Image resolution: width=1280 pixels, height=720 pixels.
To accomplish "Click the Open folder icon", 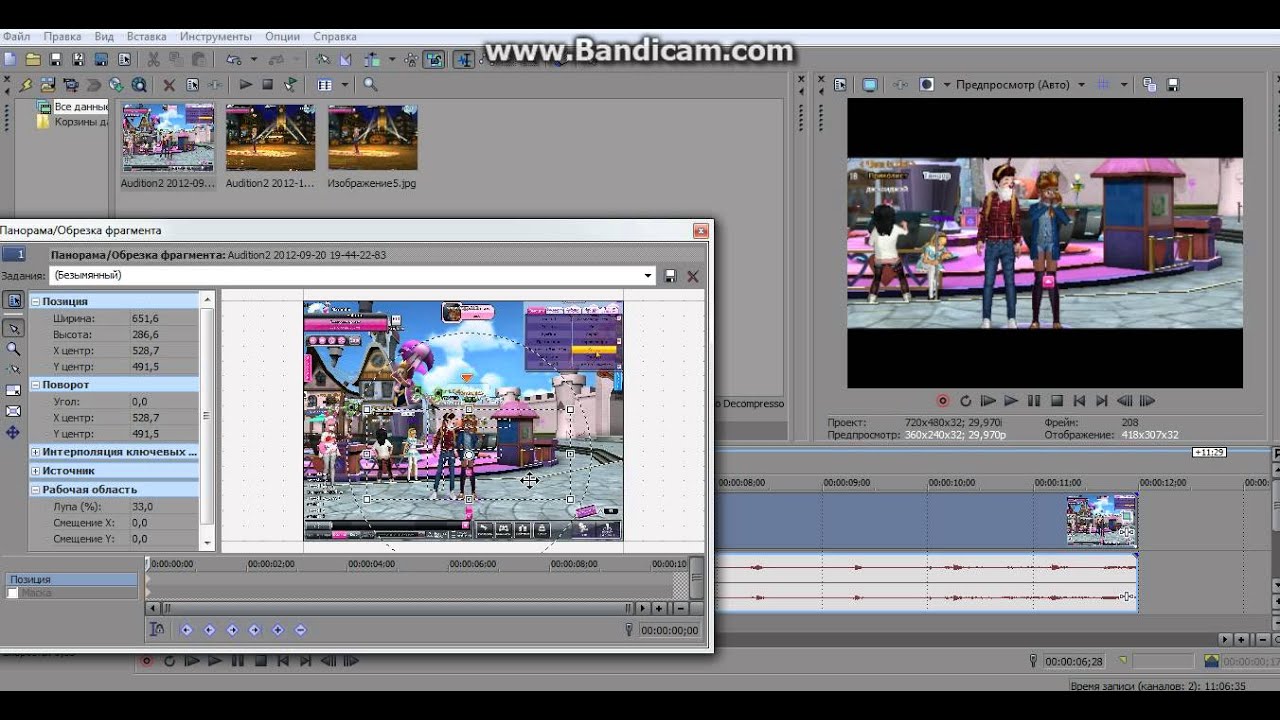I will pos(33,59).
